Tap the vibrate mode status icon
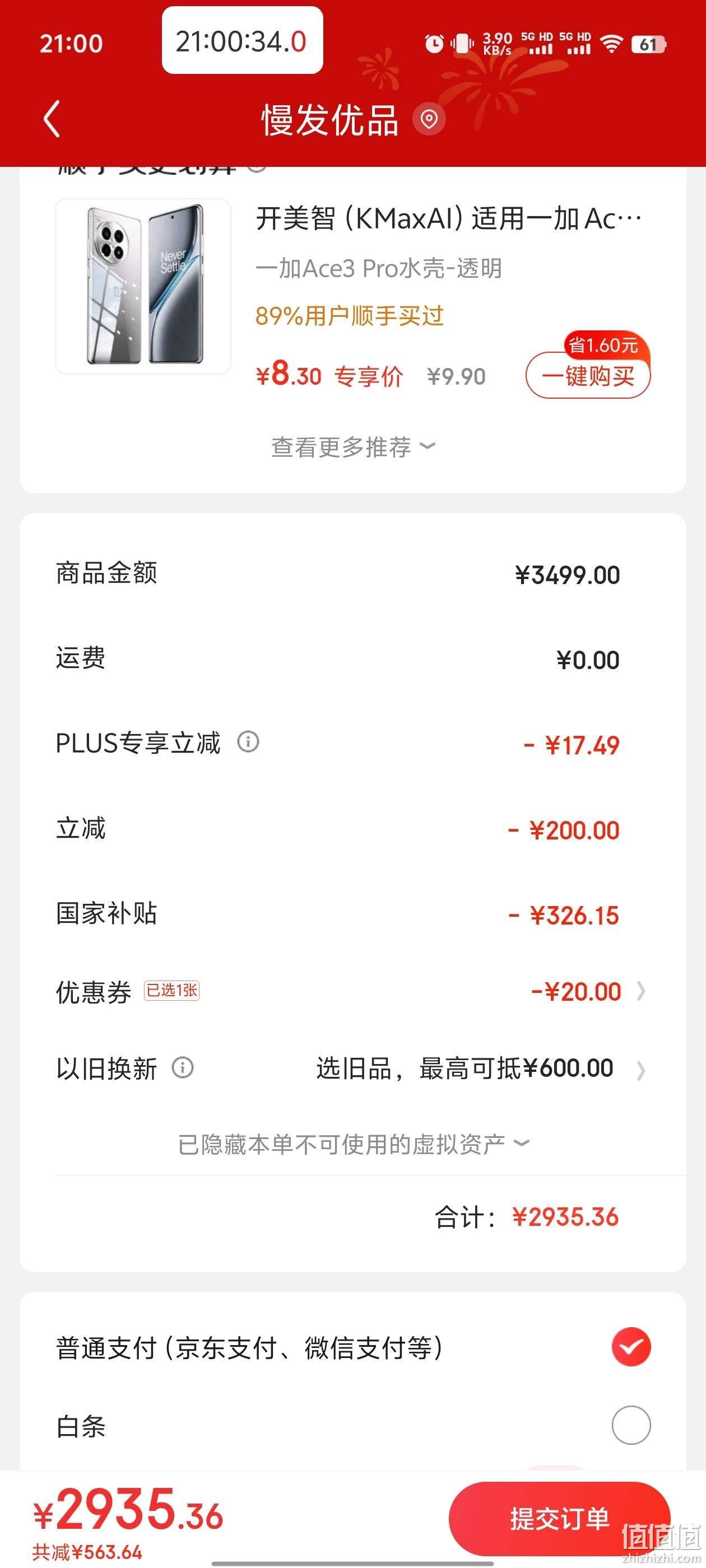 point(462,43)
